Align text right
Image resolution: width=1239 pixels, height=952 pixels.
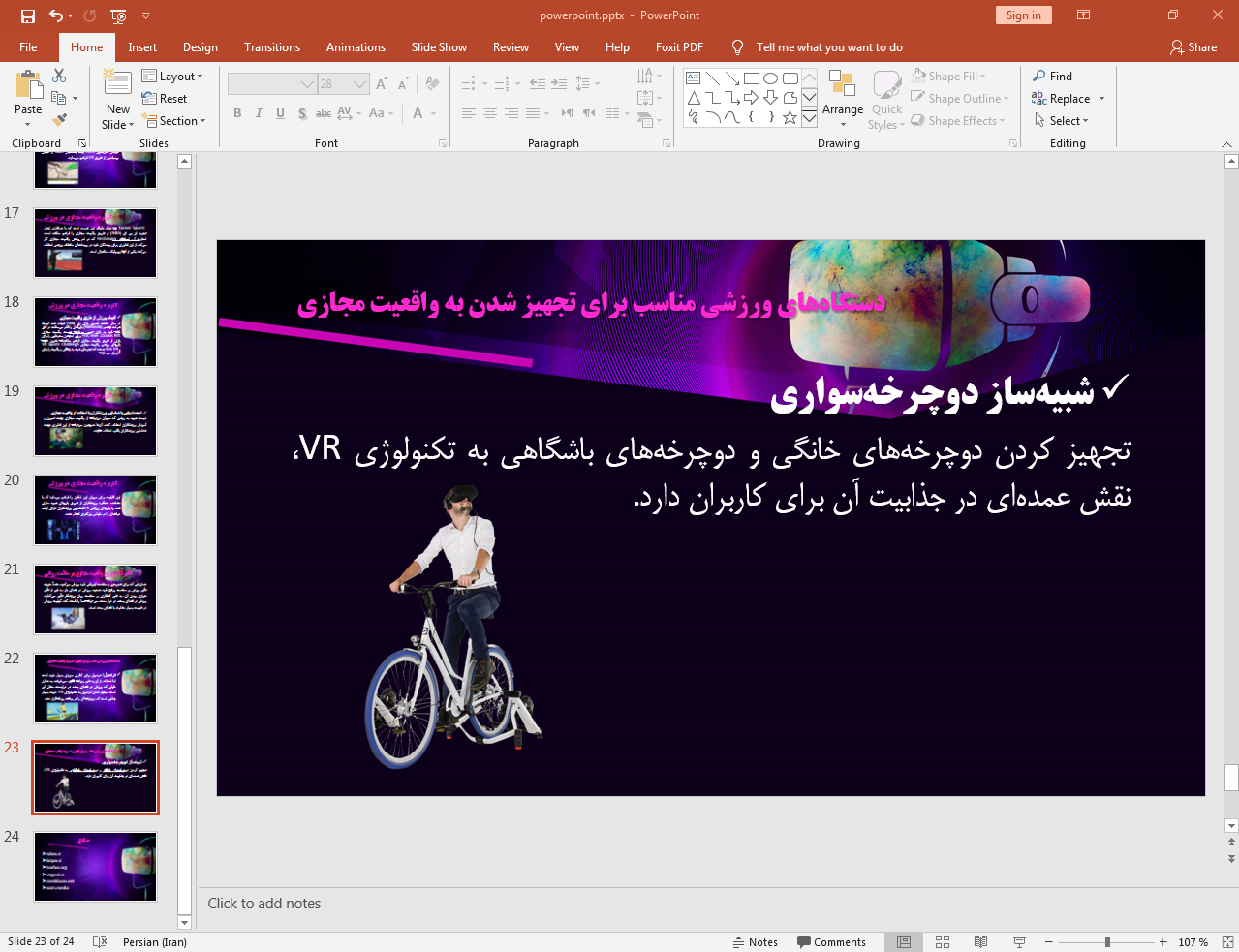pos(511,113)
